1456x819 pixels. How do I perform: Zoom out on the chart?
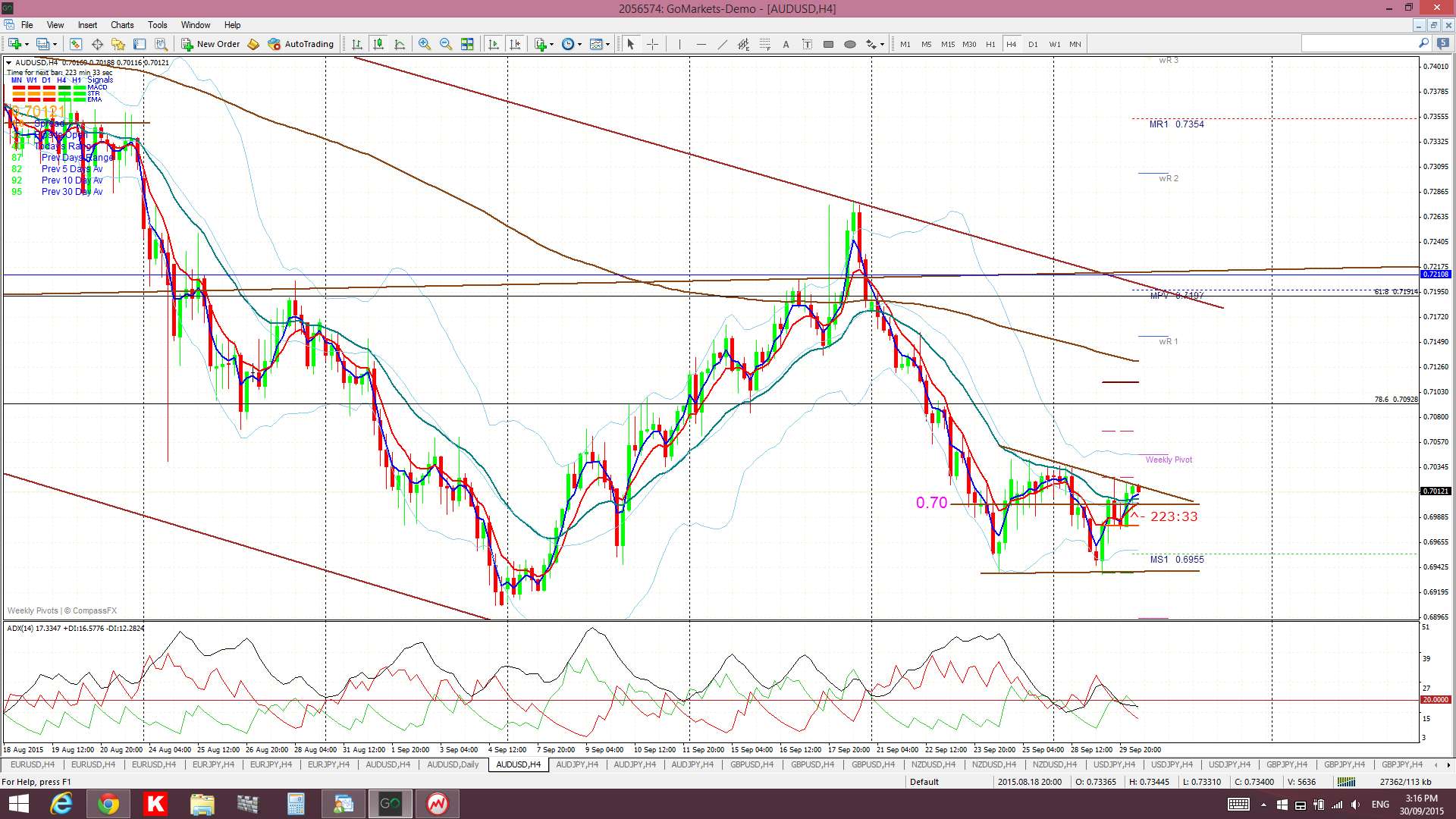446,44
